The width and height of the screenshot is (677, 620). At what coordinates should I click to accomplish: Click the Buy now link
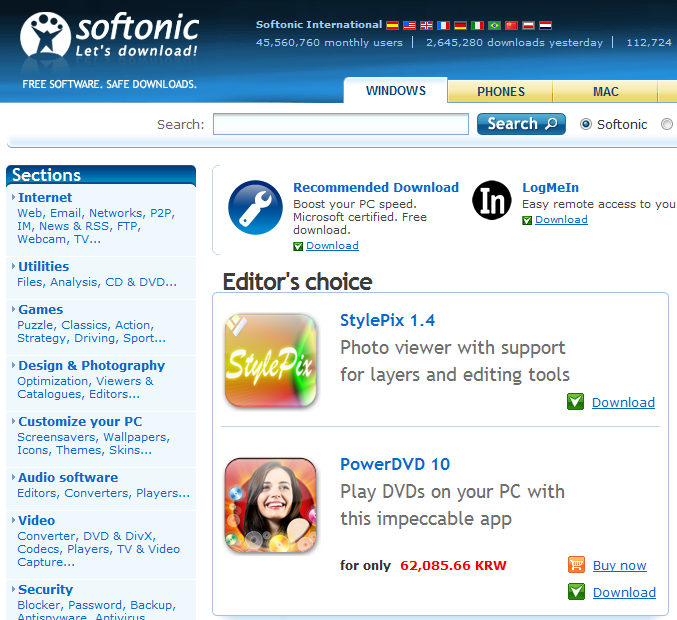(620, 565)
